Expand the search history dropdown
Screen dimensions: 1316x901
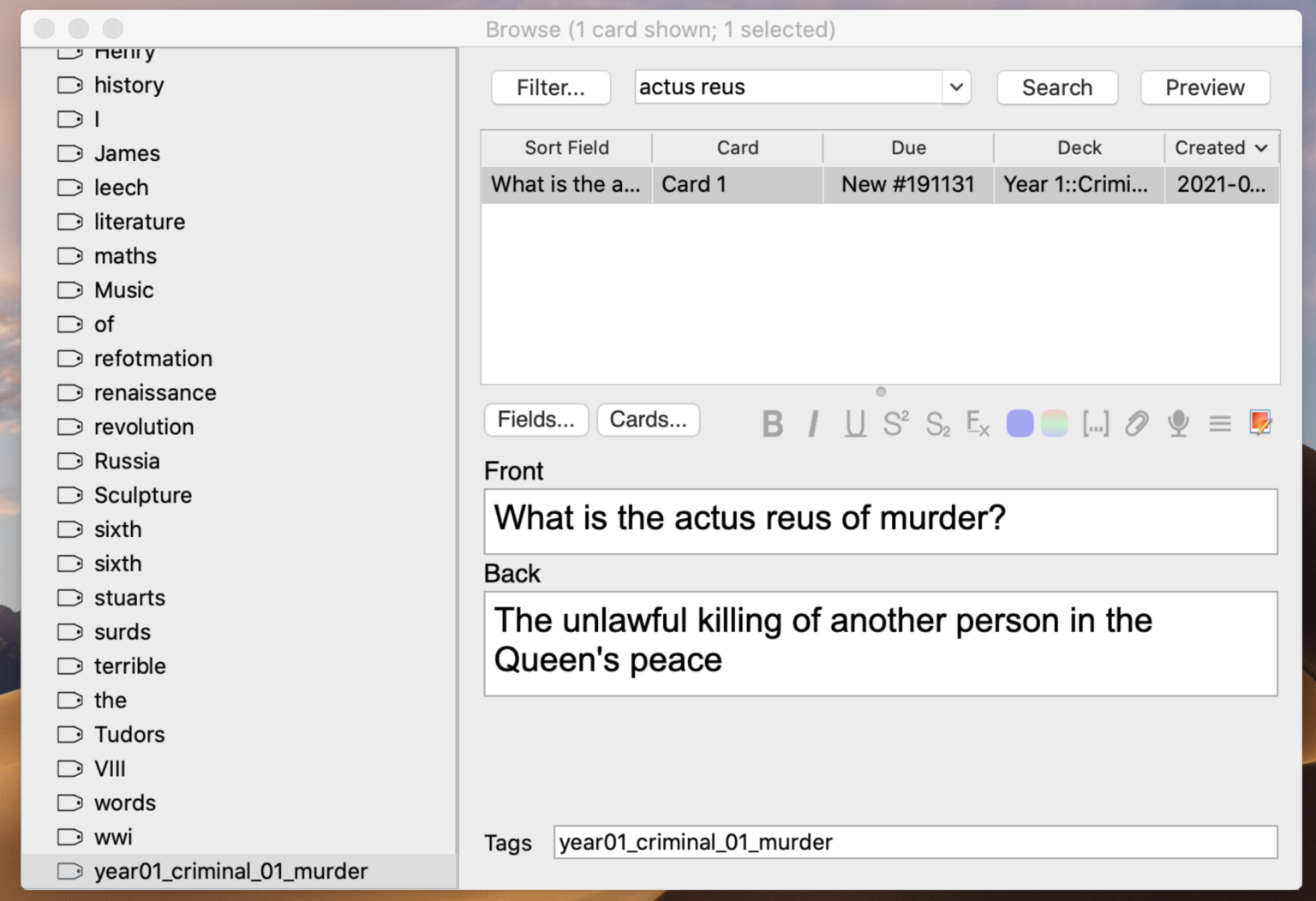click(x=956, y=87)
